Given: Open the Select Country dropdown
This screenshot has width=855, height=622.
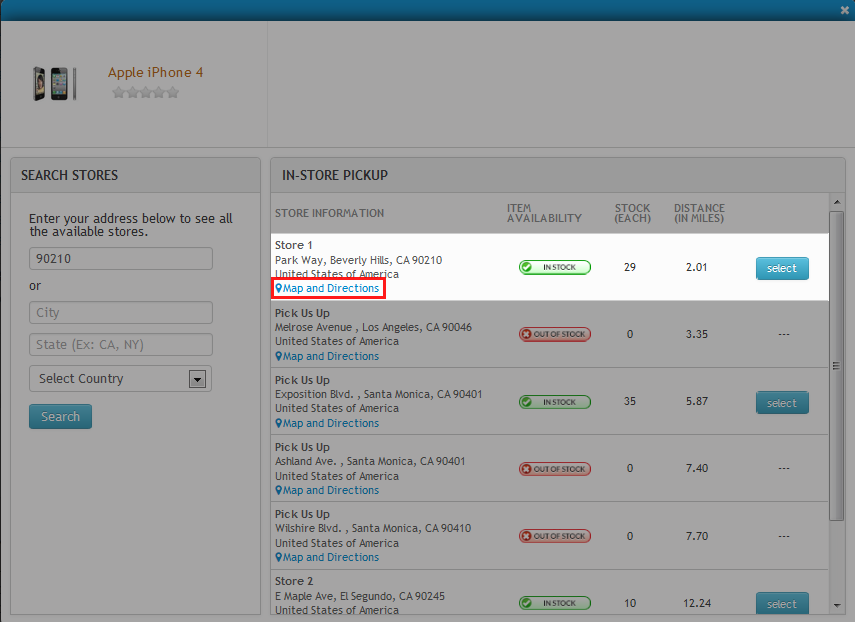Looking at the screenshot, I should point(121,378).
